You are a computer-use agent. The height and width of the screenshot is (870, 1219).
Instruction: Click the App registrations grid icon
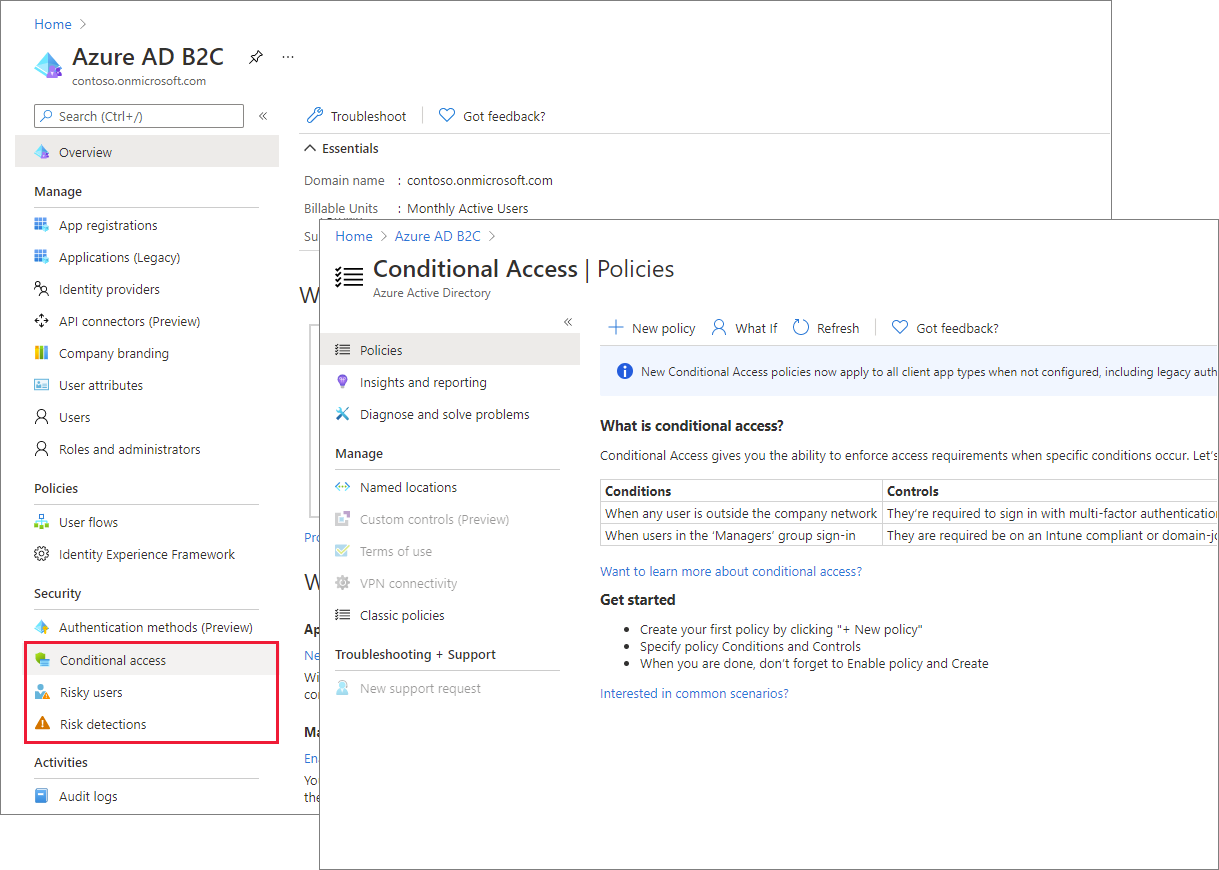(x=41, y=225)
